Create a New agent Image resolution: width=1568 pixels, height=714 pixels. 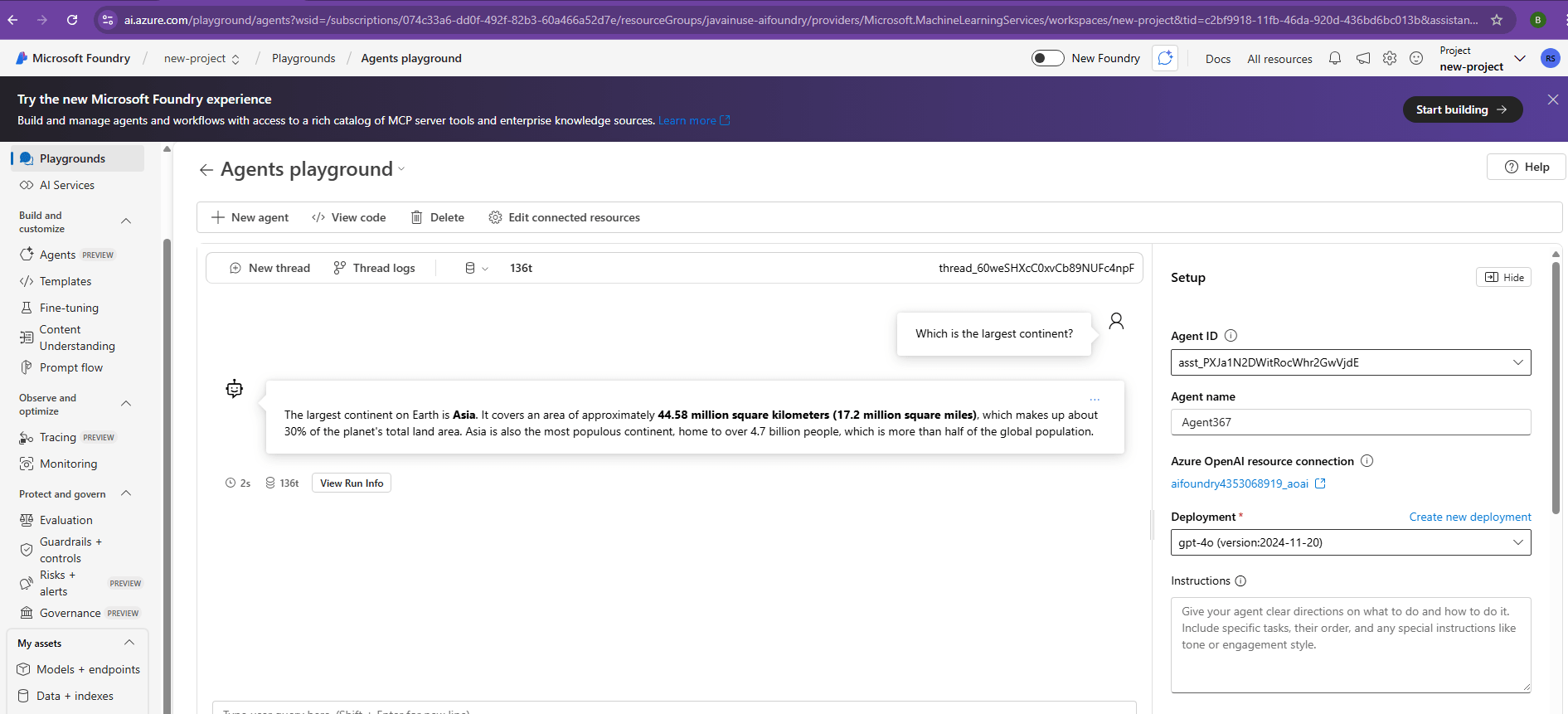tap(250, 217)
